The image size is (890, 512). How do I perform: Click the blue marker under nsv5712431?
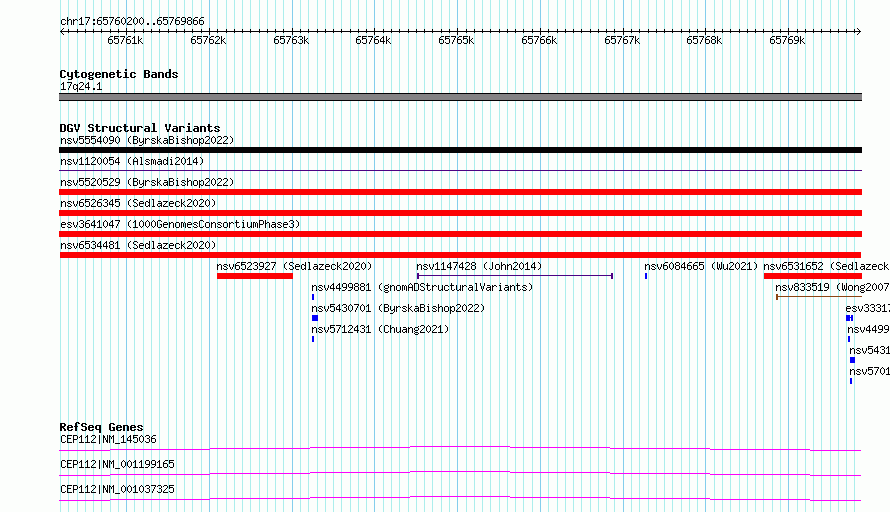[313, 339]
